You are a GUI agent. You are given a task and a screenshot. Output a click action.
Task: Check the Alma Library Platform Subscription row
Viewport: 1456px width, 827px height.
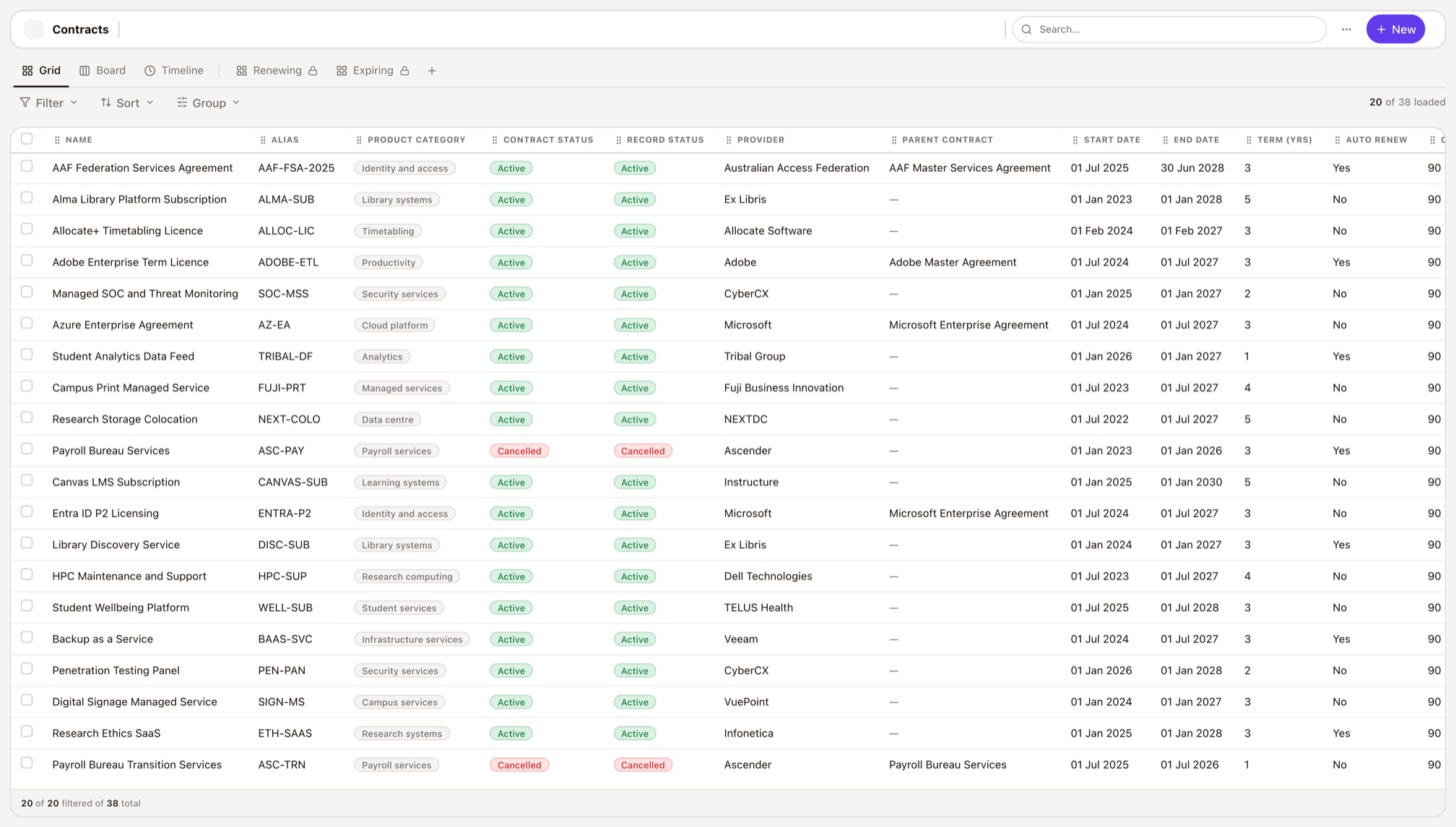coord(27,198)
